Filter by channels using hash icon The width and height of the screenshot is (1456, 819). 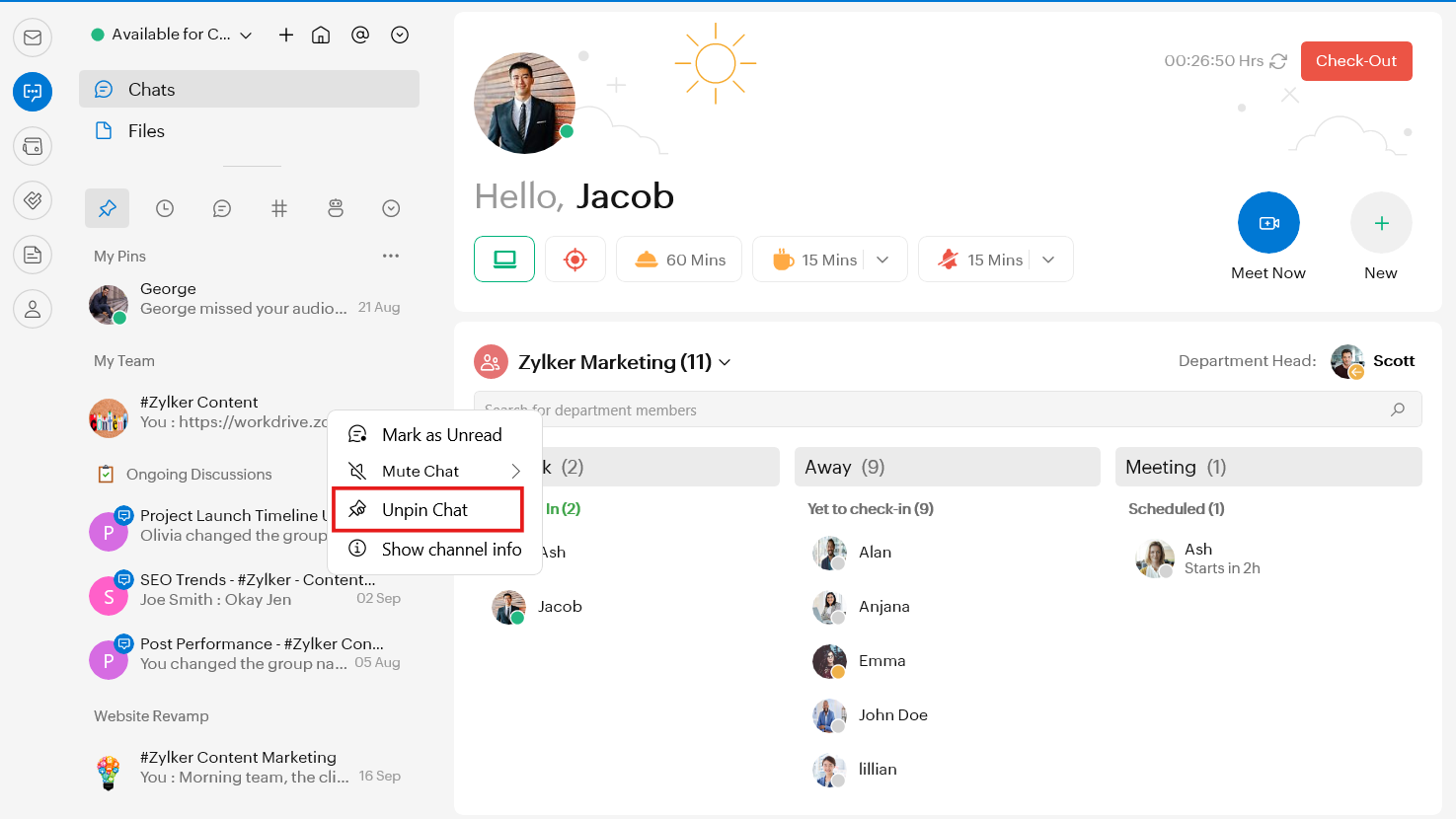tap(279, 208)
